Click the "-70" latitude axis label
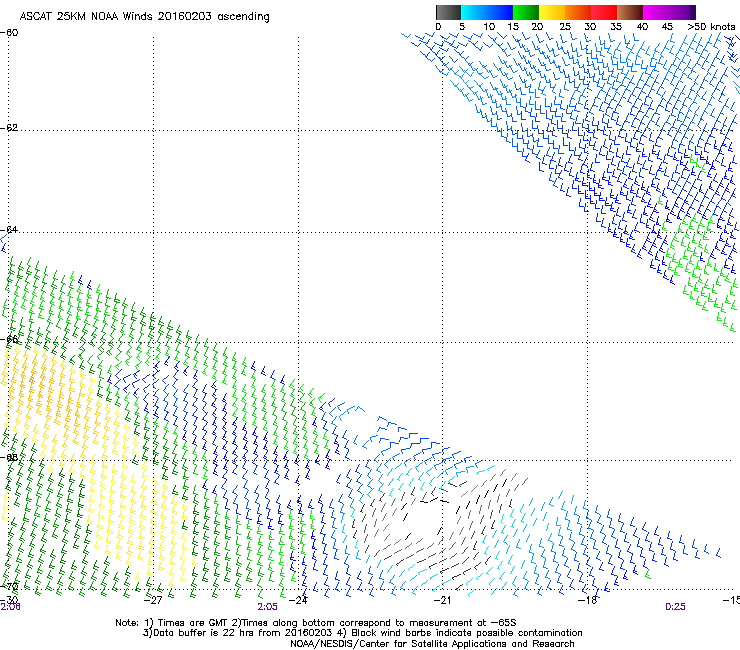 pyautogui.click(x=9, y=587)
